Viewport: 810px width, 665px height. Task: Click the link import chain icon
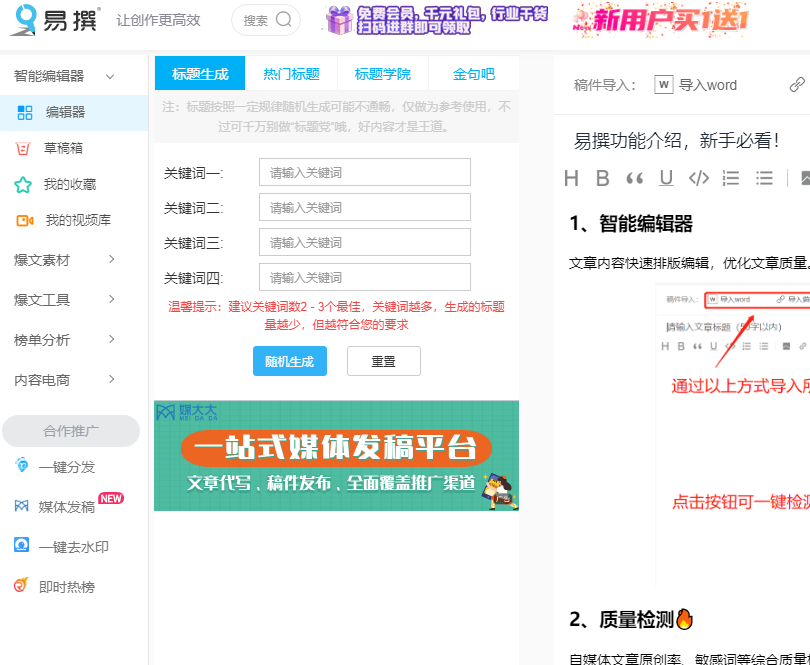coord(797,84)
